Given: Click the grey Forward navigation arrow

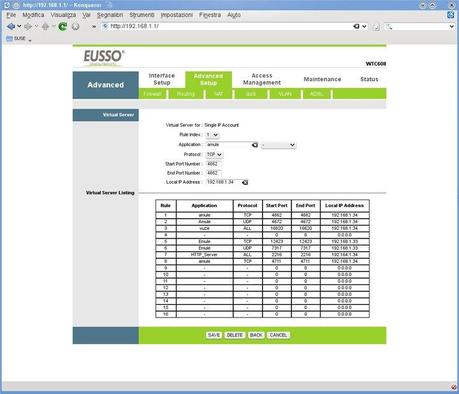Looking at the screenshot, I should [28, 26].
